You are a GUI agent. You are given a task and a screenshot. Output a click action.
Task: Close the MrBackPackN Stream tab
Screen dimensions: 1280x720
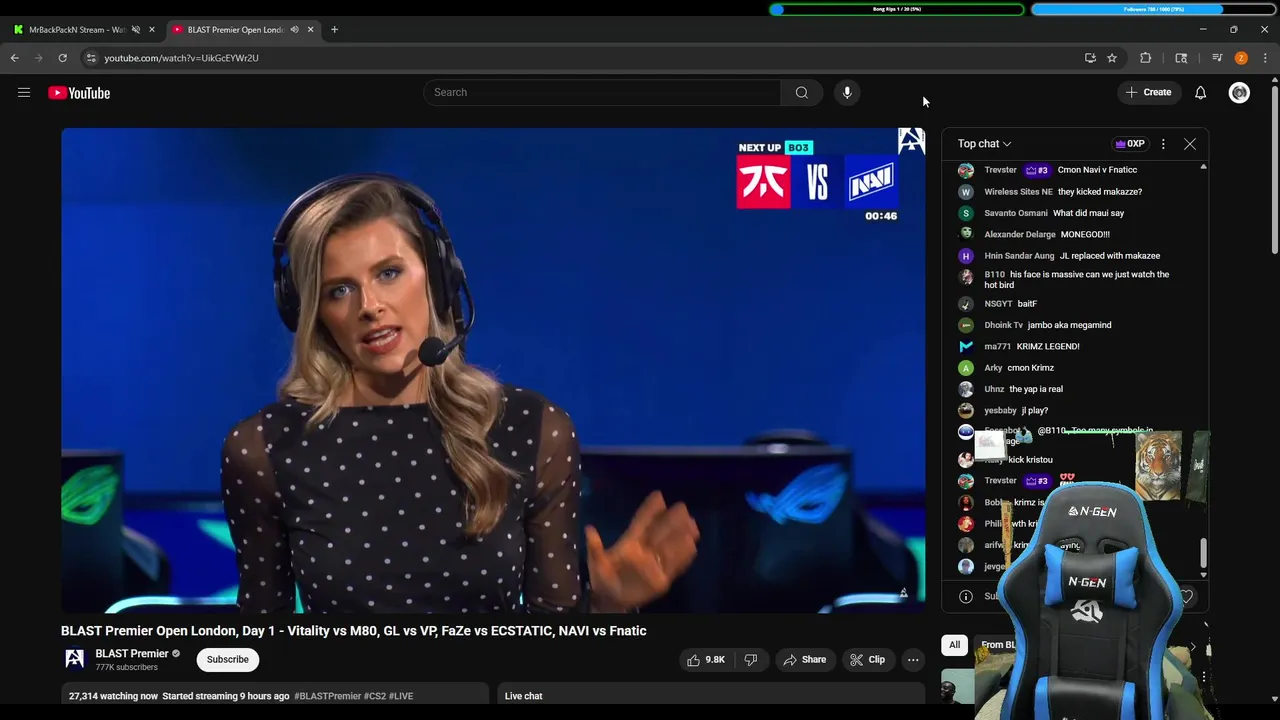point(152,30)
